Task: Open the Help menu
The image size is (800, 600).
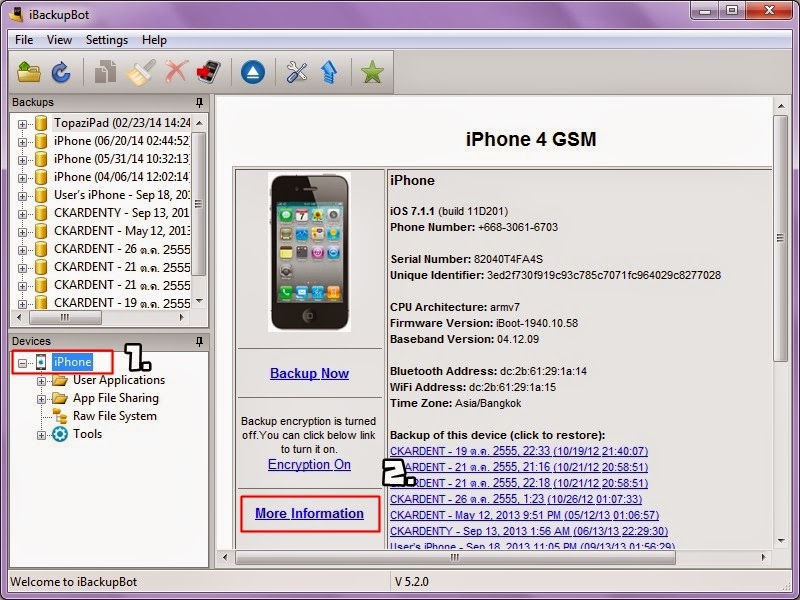Action: 154,40
